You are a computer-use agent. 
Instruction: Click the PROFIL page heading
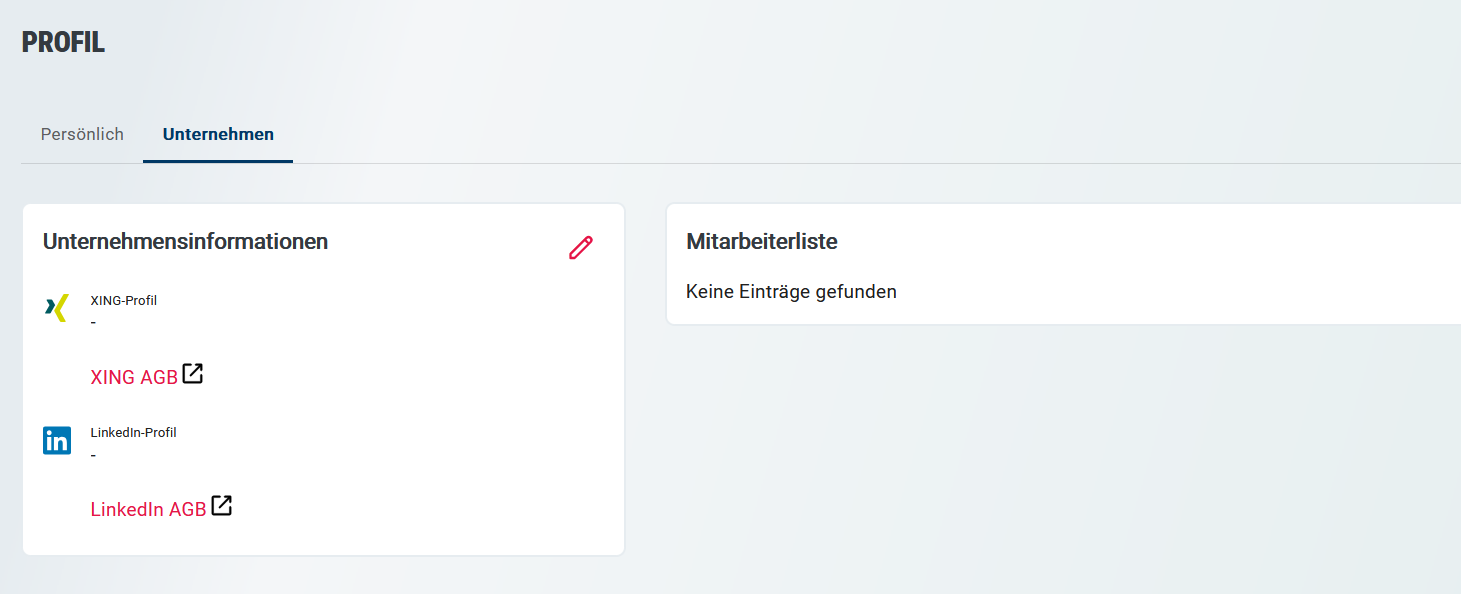[63, 43]
